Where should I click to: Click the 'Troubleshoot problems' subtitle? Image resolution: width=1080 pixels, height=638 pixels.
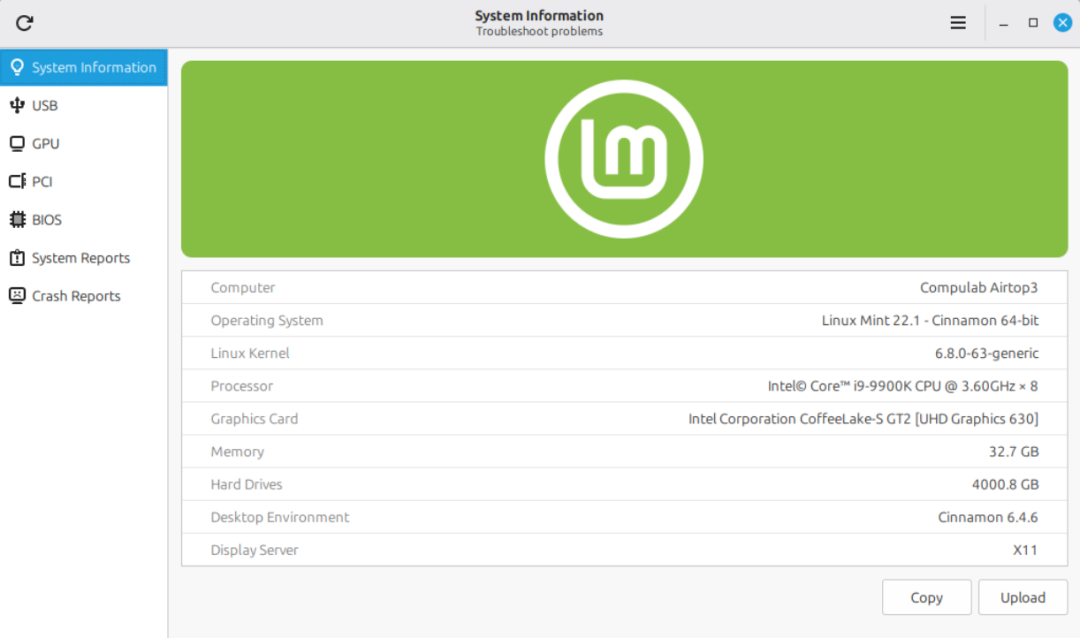[539, 32]
